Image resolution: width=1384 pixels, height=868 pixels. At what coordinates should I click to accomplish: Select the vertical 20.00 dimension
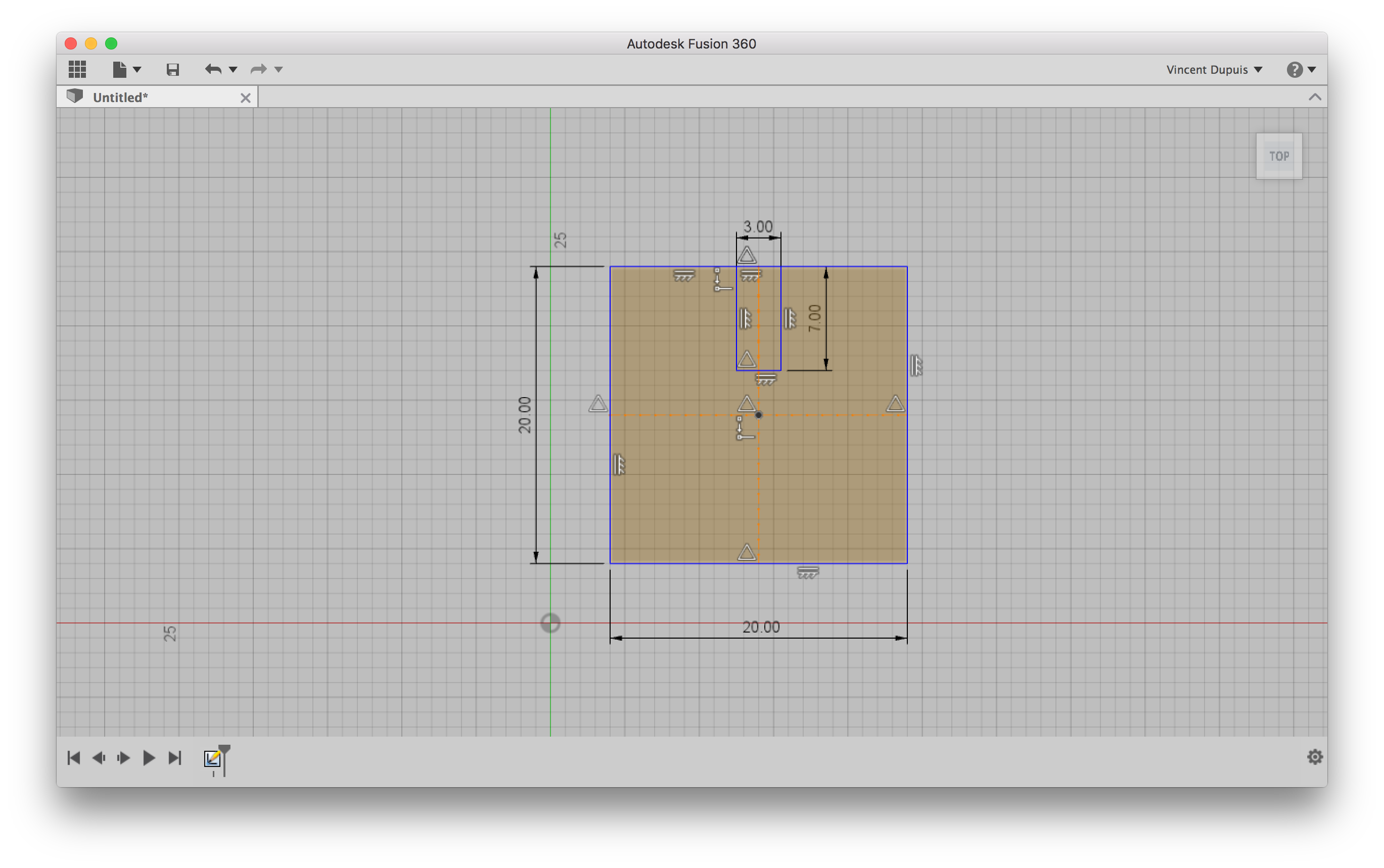(x=524, y=414)
